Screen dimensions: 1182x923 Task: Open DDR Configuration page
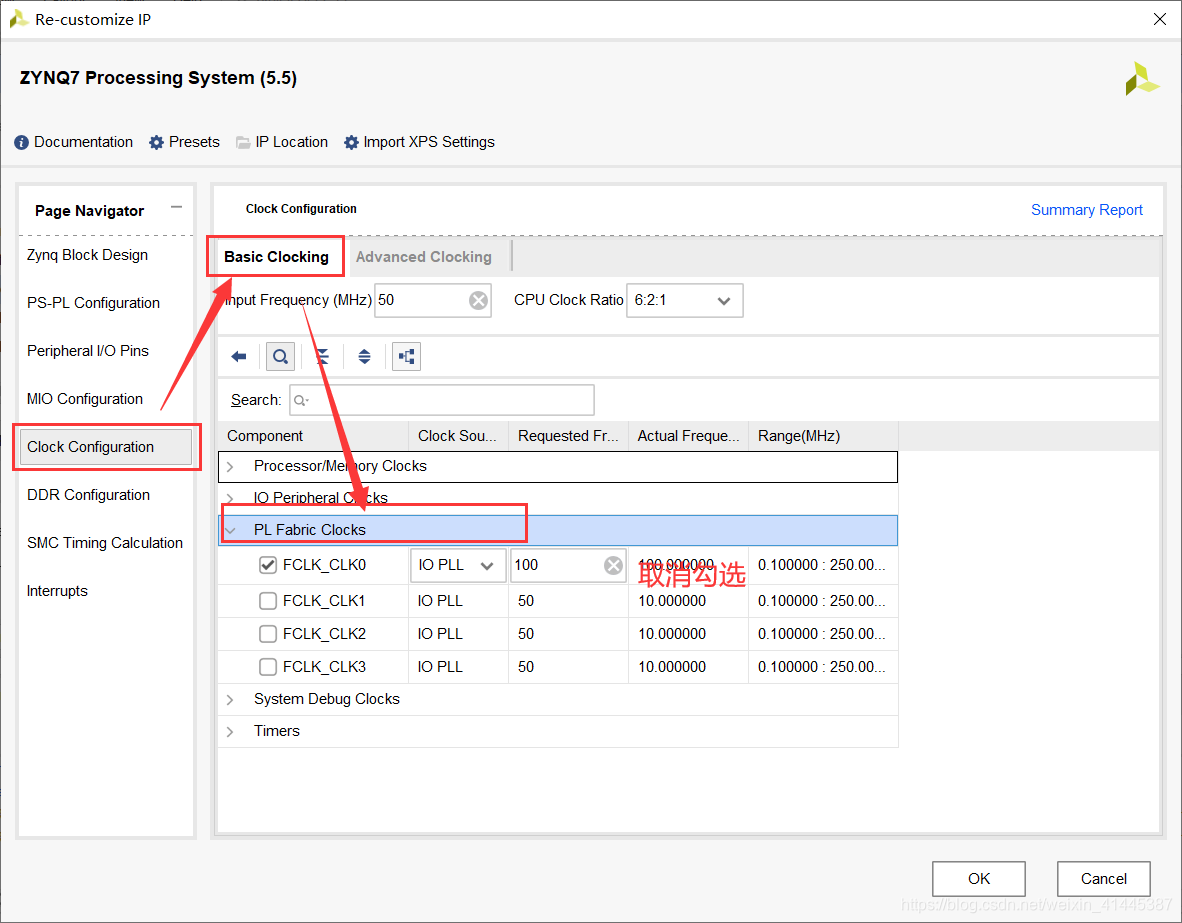(88, 495)
